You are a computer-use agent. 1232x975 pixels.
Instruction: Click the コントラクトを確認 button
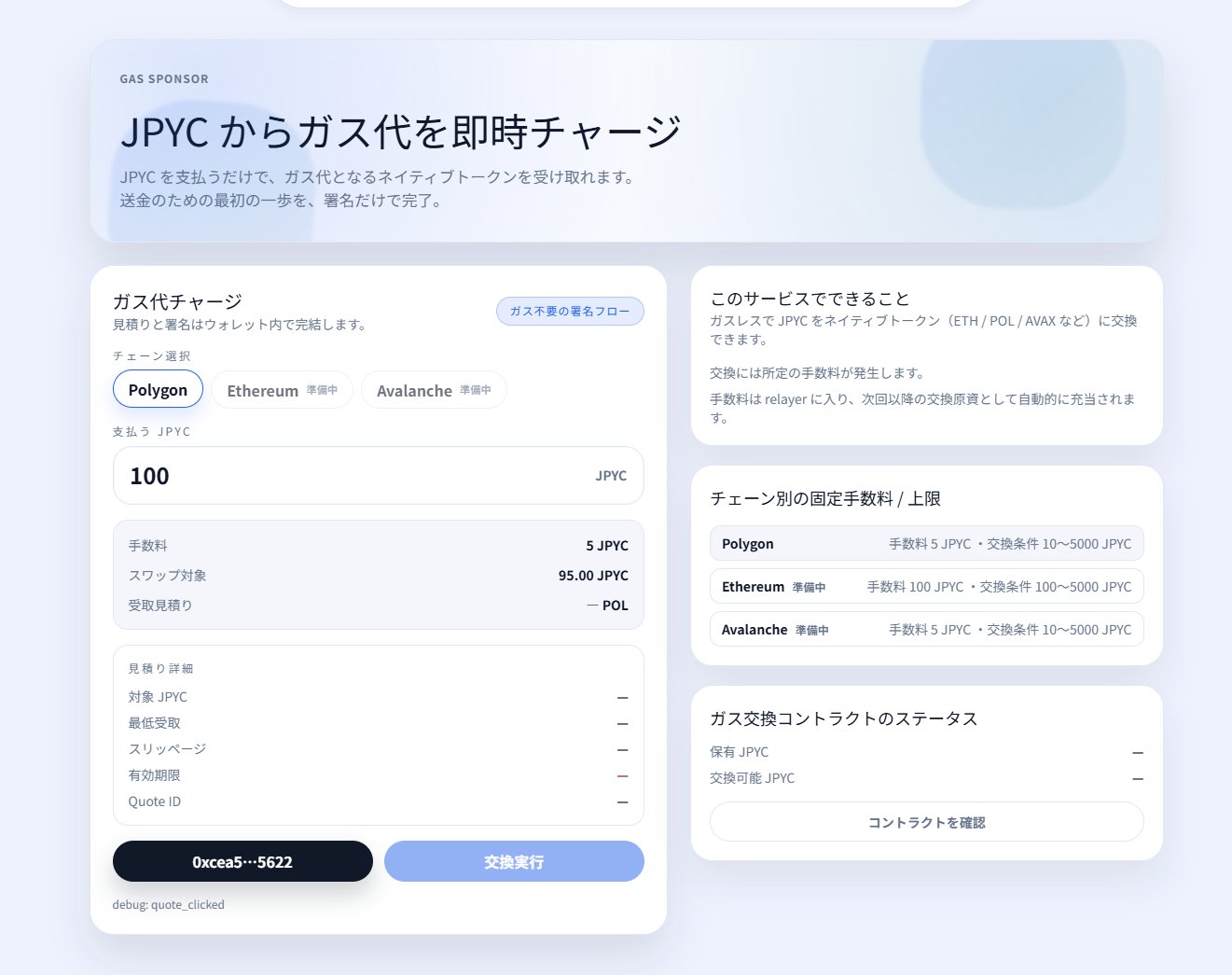tap(926, 822)
